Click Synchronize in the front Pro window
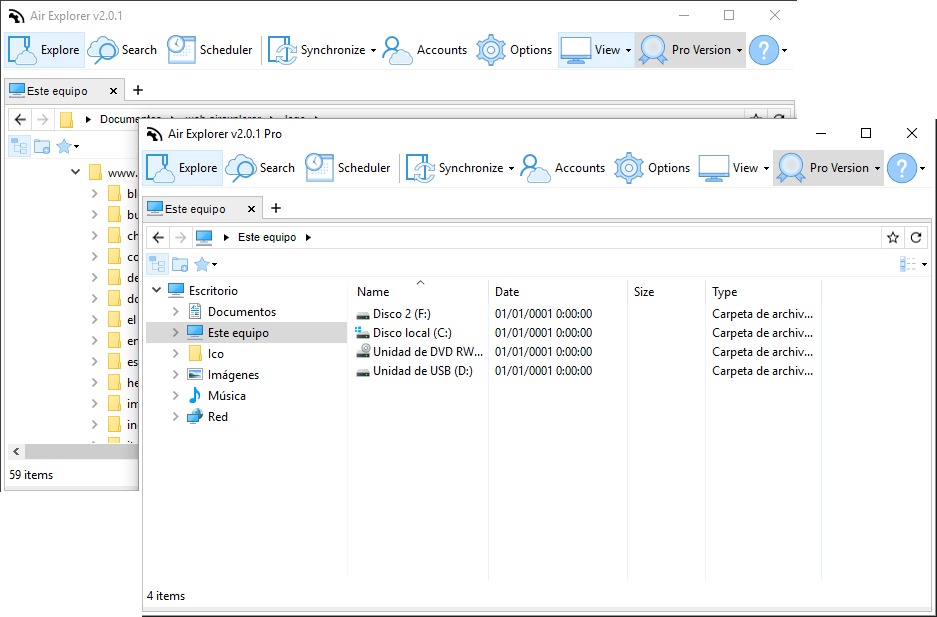Viewport: 937px width, 617px height. coord(454,168)
